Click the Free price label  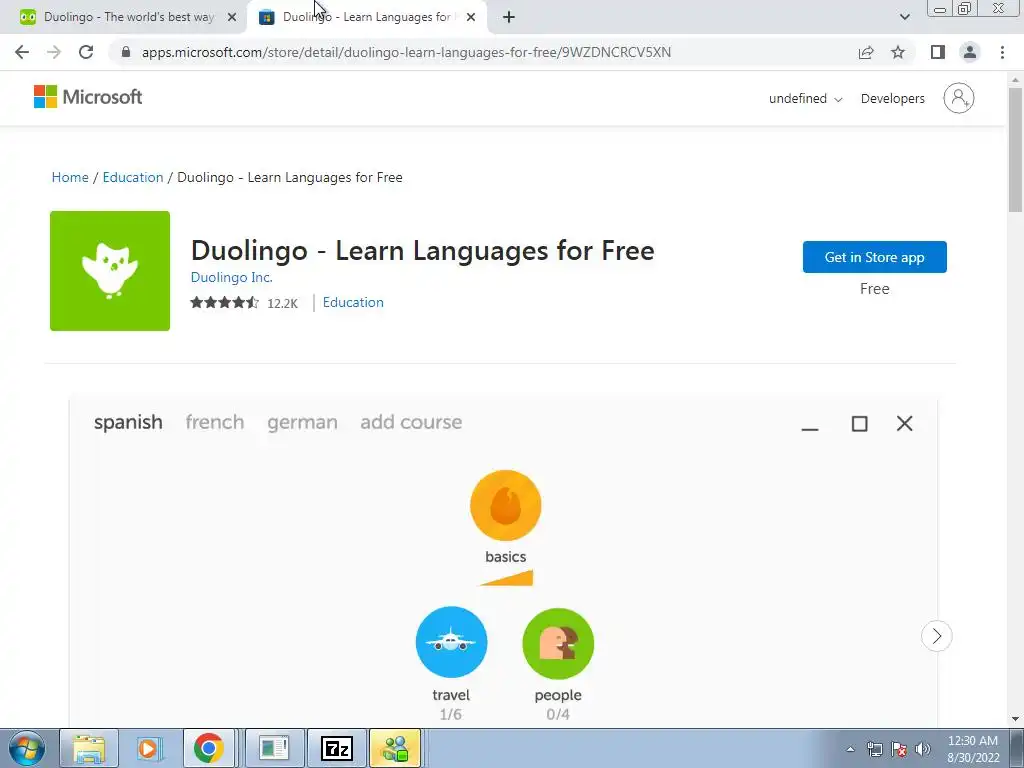pyautogui.click(x=874, y=289)
